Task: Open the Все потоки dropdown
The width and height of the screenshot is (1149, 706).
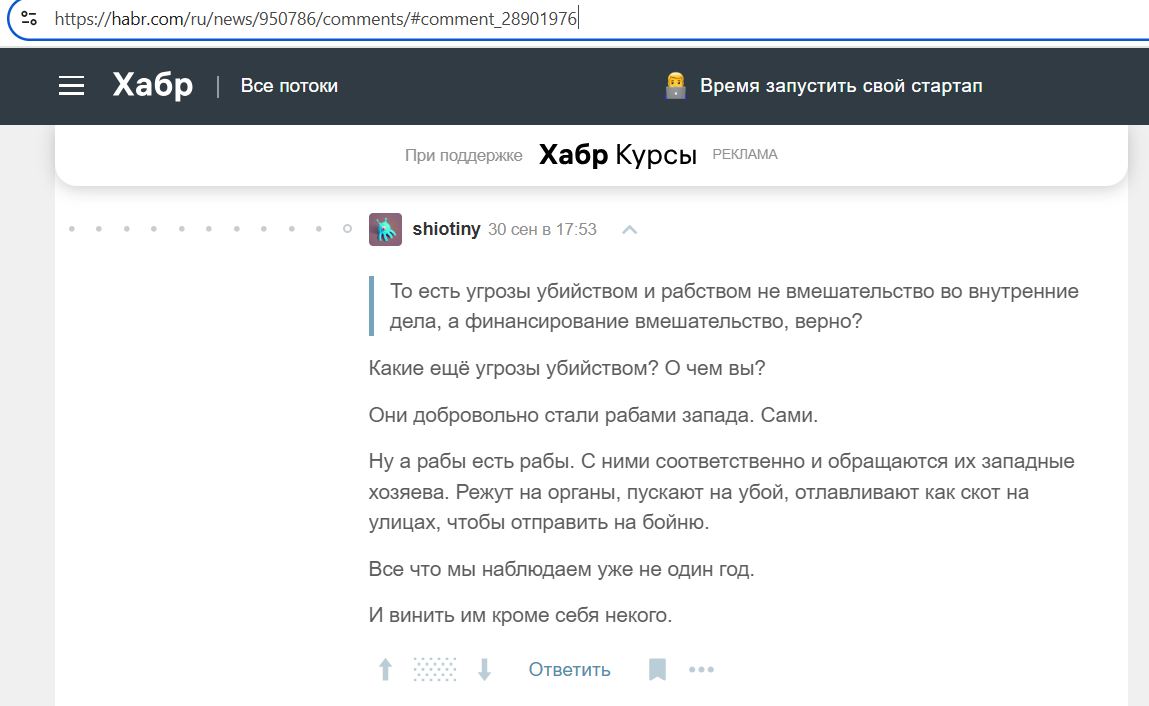Action: [x=289, y=86]
